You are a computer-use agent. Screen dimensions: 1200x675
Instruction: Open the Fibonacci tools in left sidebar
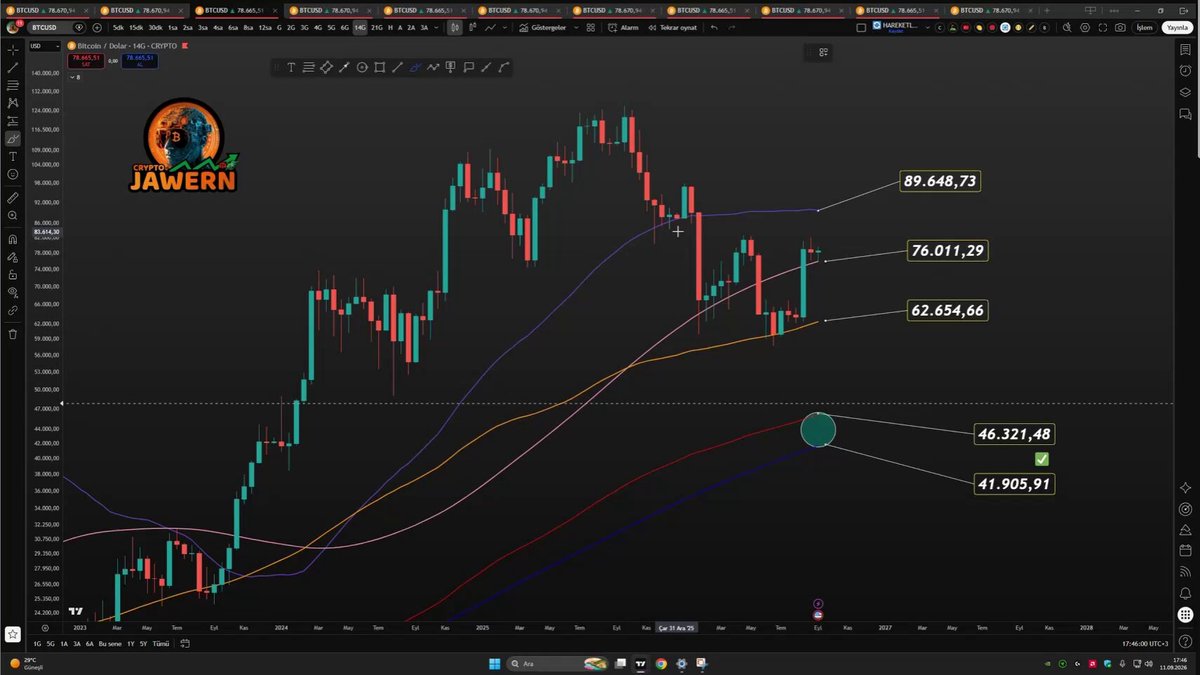click(13, 85)
